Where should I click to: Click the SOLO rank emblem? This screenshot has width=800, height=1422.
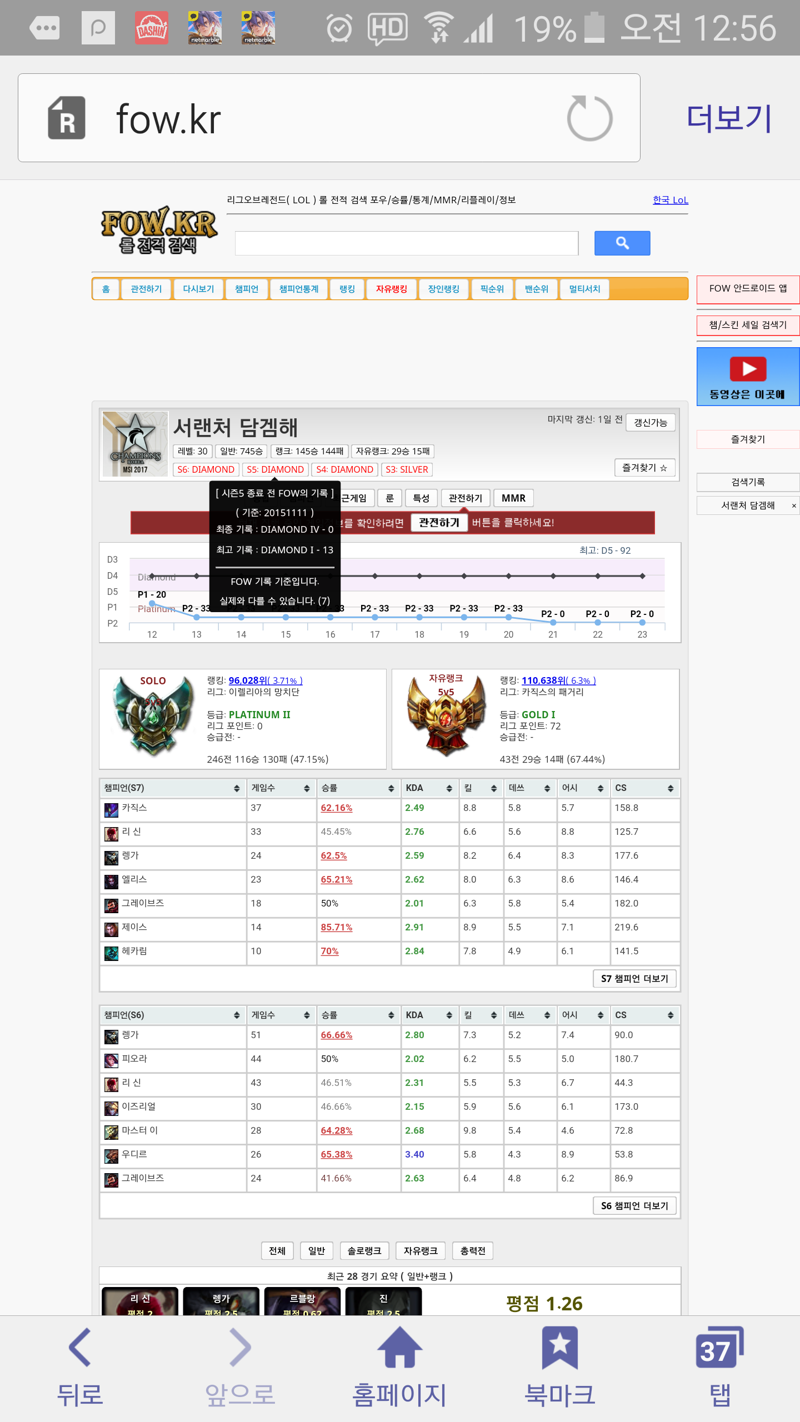pyautogui.click(x=153, y=715)
